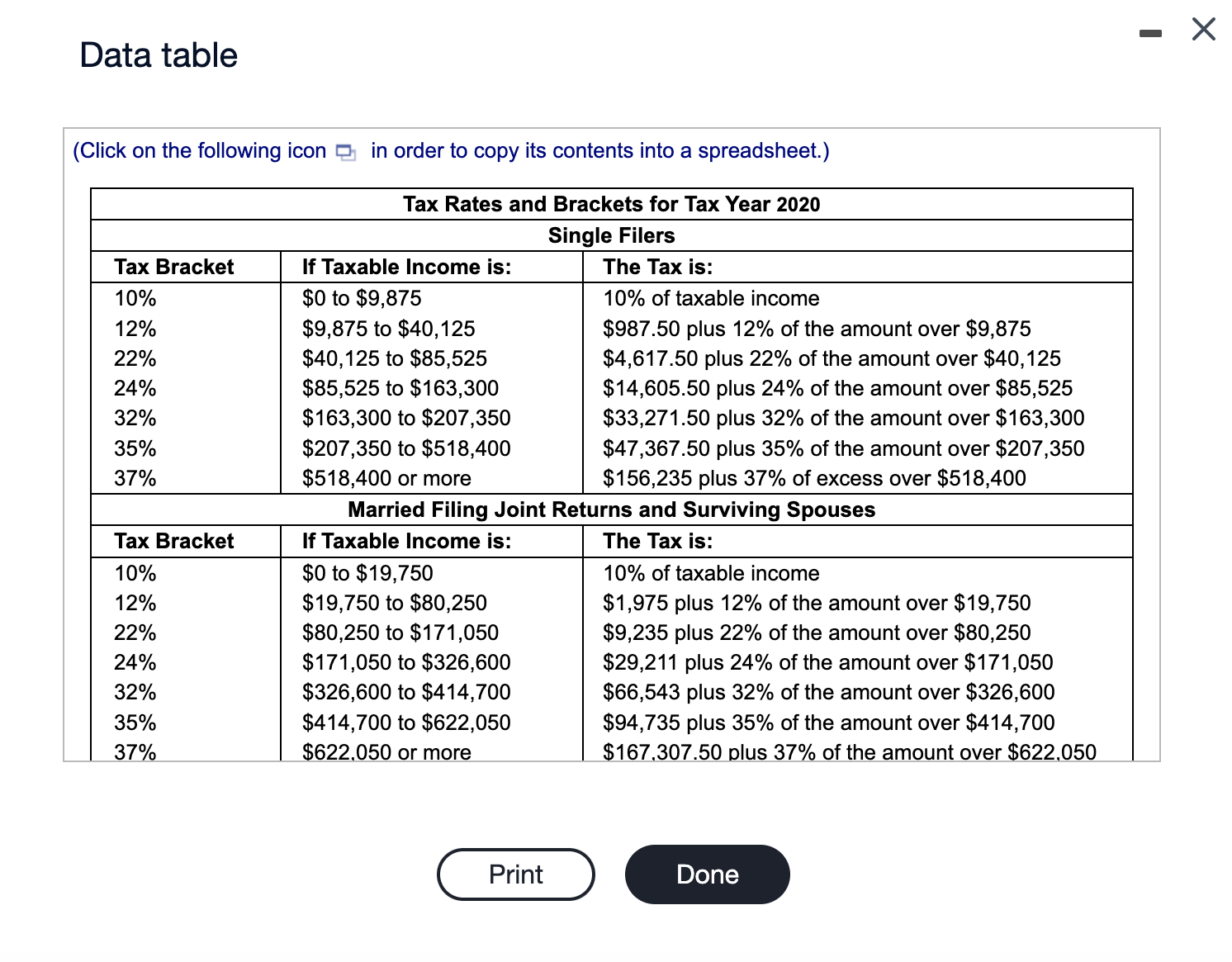Click '$9,235 plus 22% of the amount over $80,250'
The height and width of the screenshot is (962, 1232).
coord(817,633)
